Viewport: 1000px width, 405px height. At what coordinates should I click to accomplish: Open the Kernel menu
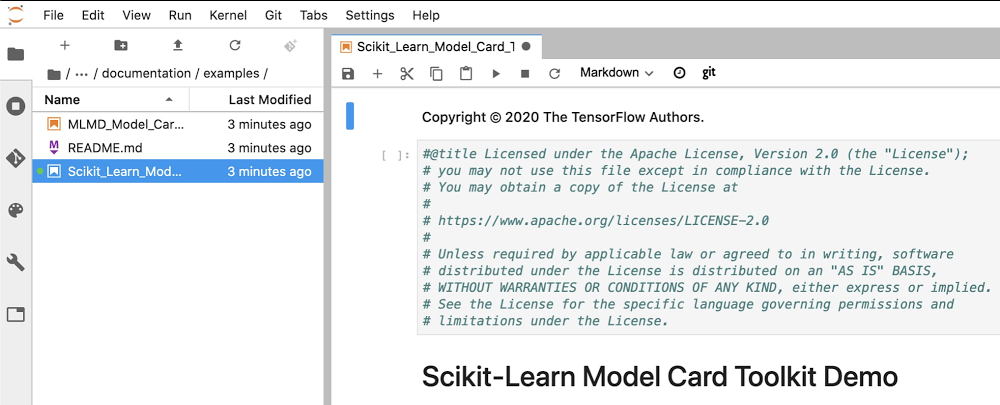[x=228, y=15]
